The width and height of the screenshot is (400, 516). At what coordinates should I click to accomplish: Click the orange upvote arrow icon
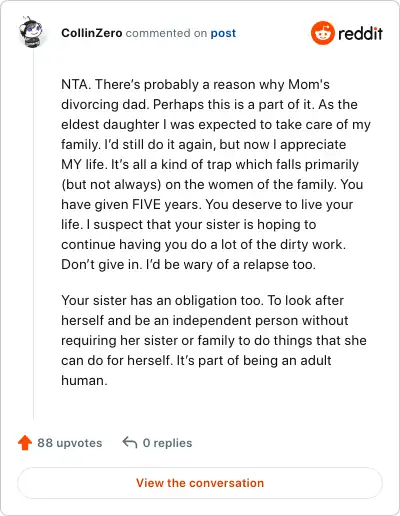point(25,443)
